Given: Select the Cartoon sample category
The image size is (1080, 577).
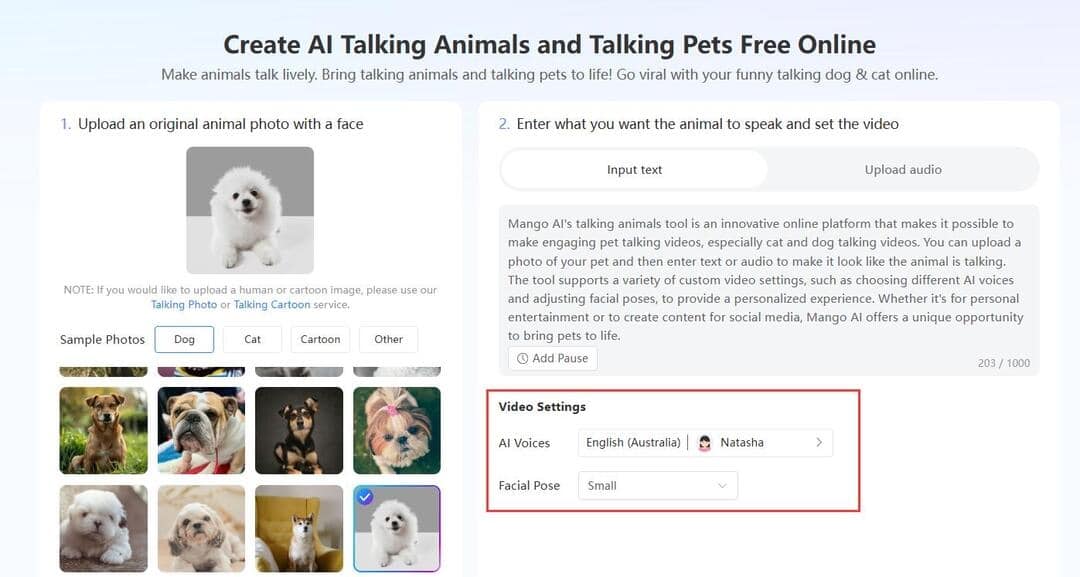Looking at the screenshot, I should tap(320, 339).
